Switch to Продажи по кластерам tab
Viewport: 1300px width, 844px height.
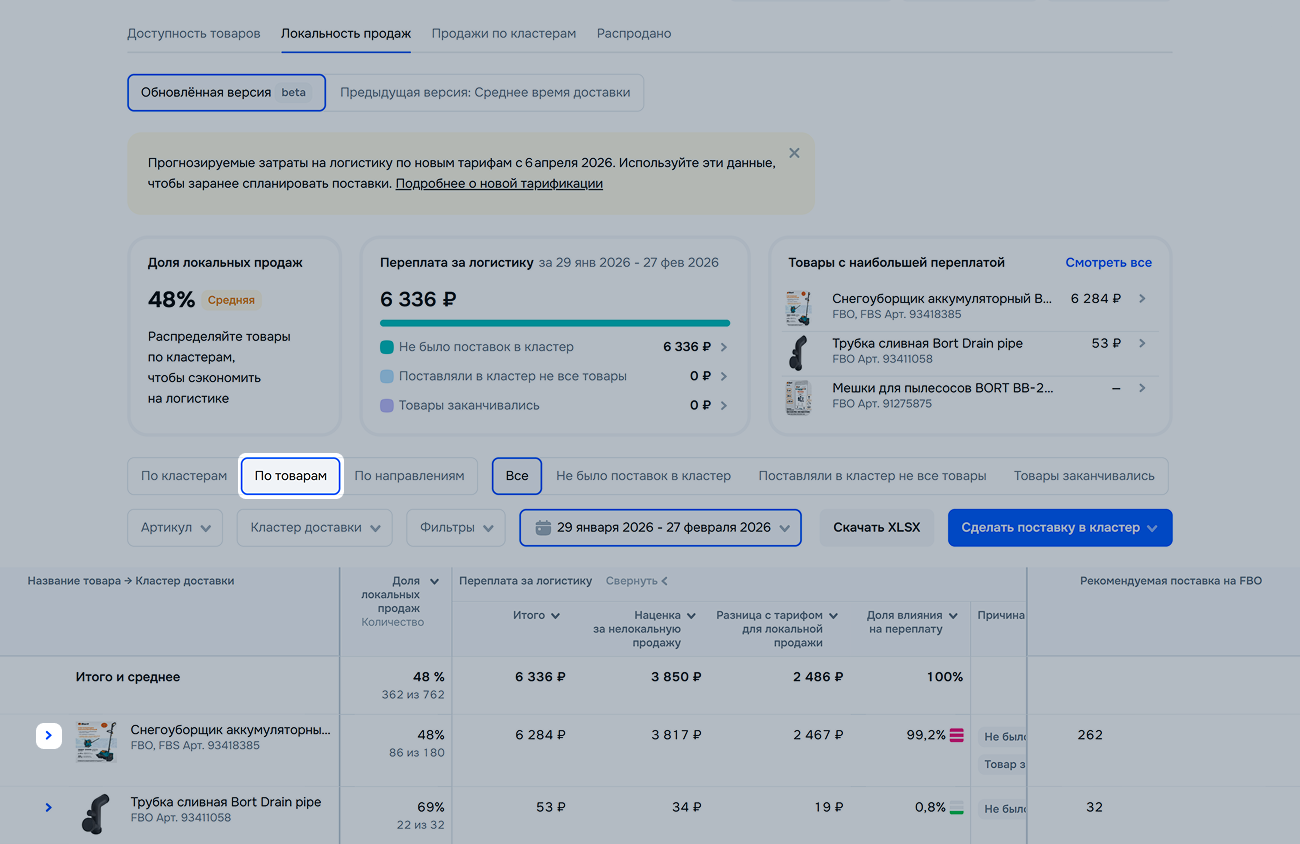503,33
